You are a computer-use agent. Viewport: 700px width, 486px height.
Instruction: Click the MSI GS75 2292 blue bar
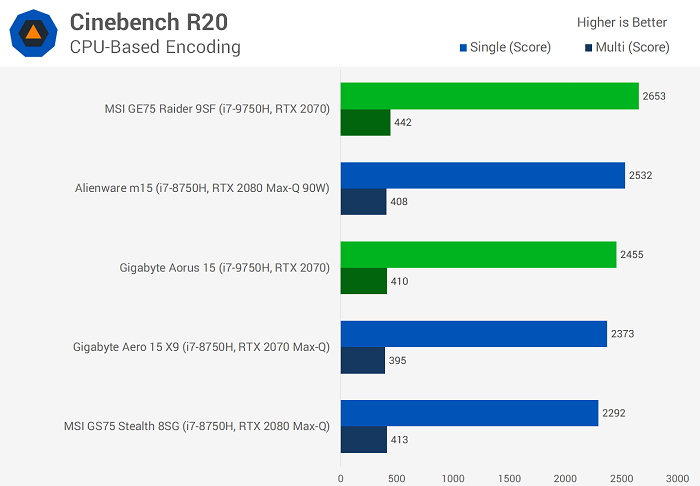(x=469, y=413)
